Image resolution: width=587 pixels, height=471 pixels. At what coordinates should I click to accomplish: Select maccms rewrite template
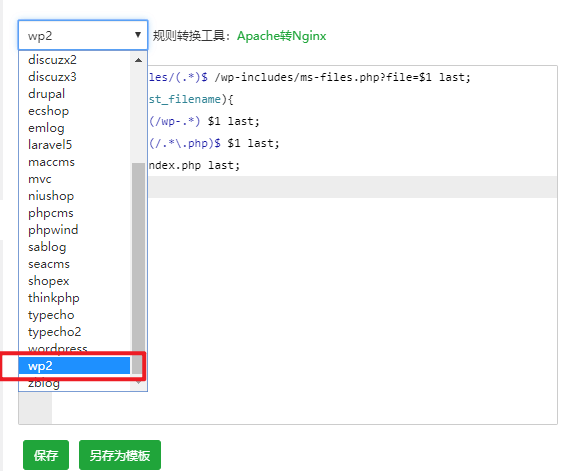pyautogui.click(x=75, y=162)
